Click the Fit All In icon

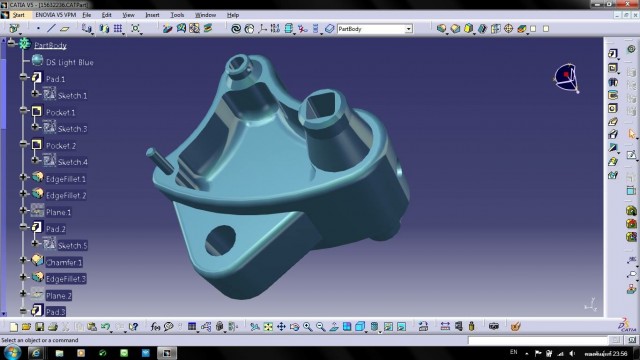click(x=268, y=327)
